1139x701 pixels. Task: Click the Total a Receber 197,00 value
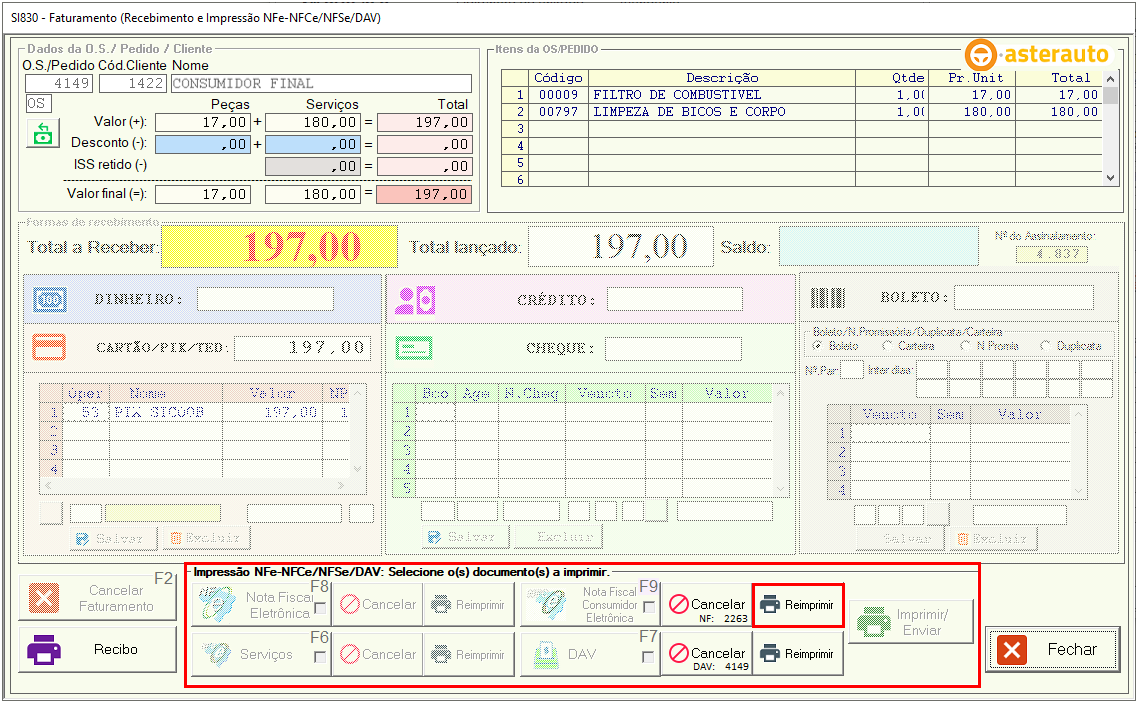click(280, 246)
